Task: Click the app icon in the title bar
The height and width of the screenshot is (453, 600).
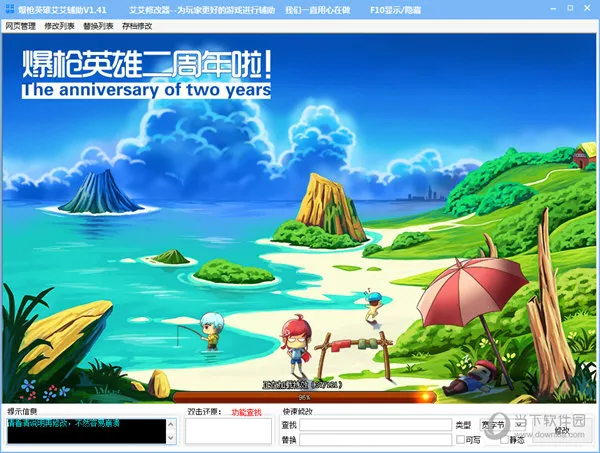Action: click(x=9, y=8)
